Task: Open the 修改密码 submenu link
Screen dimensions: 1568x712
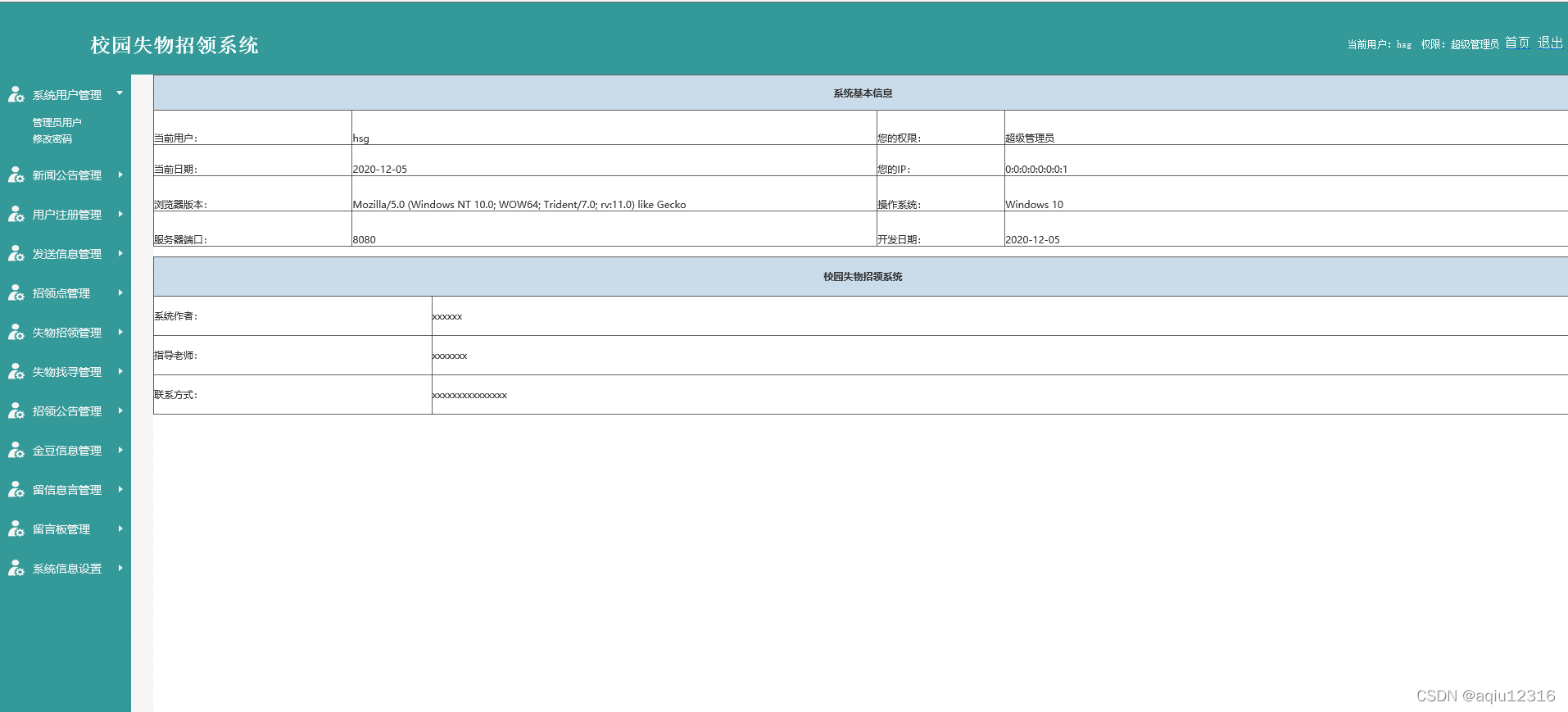Action: (52, 139)
